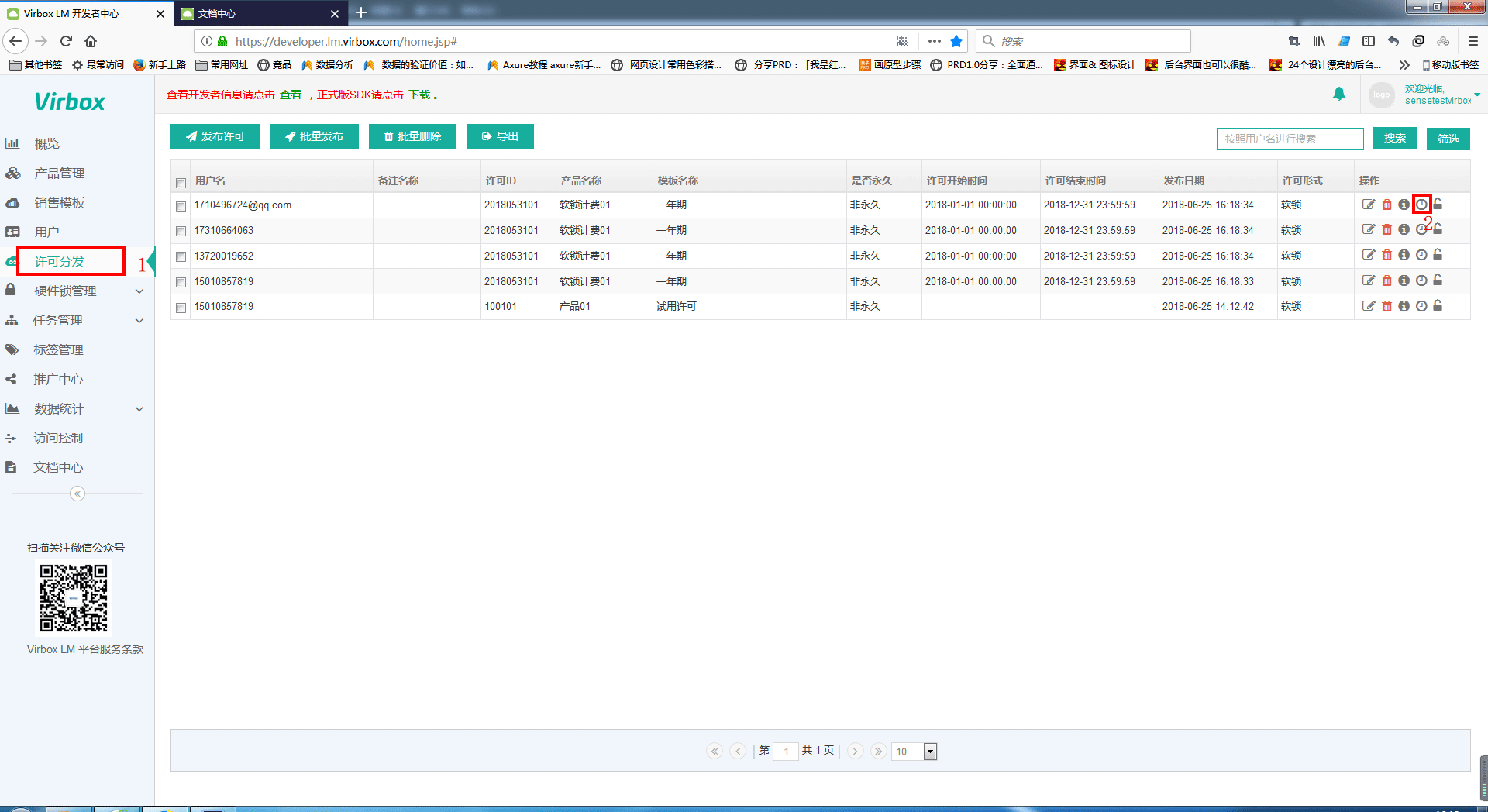1488x812 pixels.
Task: Show more bookmarks chevron
Action: click(x=1404, y=65)
